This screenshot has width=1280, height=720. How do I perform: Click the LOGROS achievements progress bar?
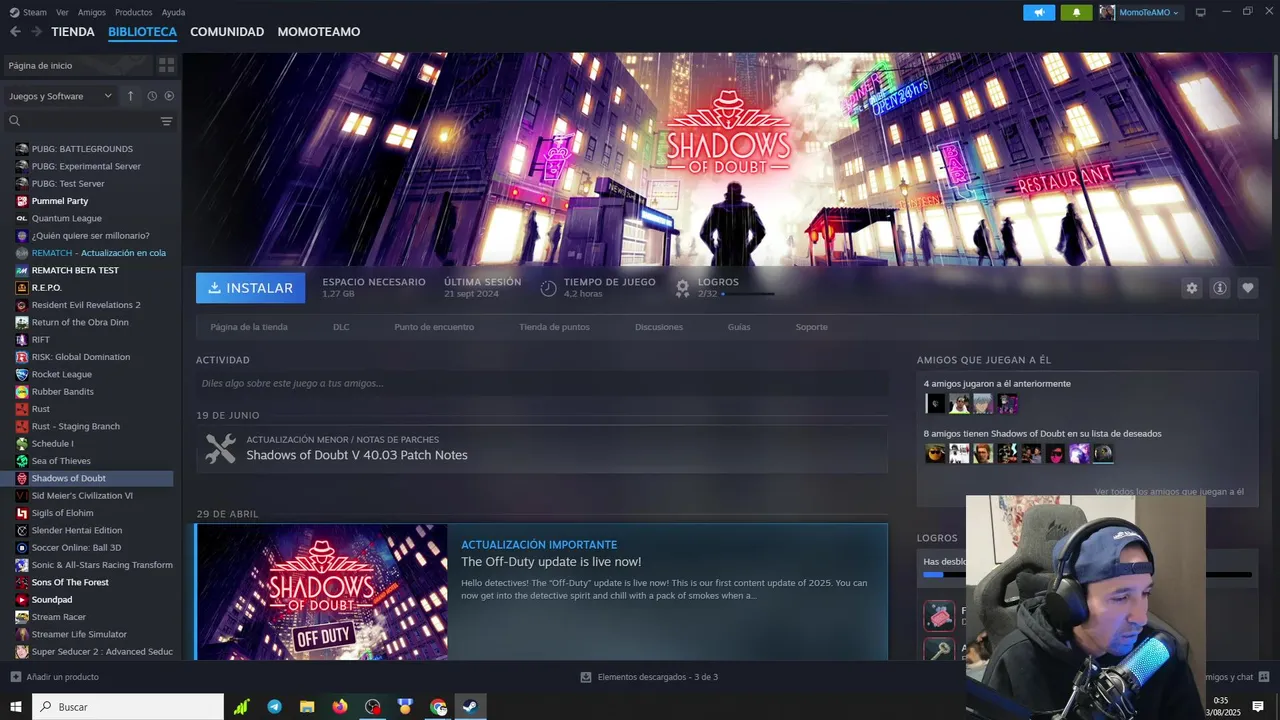[x=747, y=294]
